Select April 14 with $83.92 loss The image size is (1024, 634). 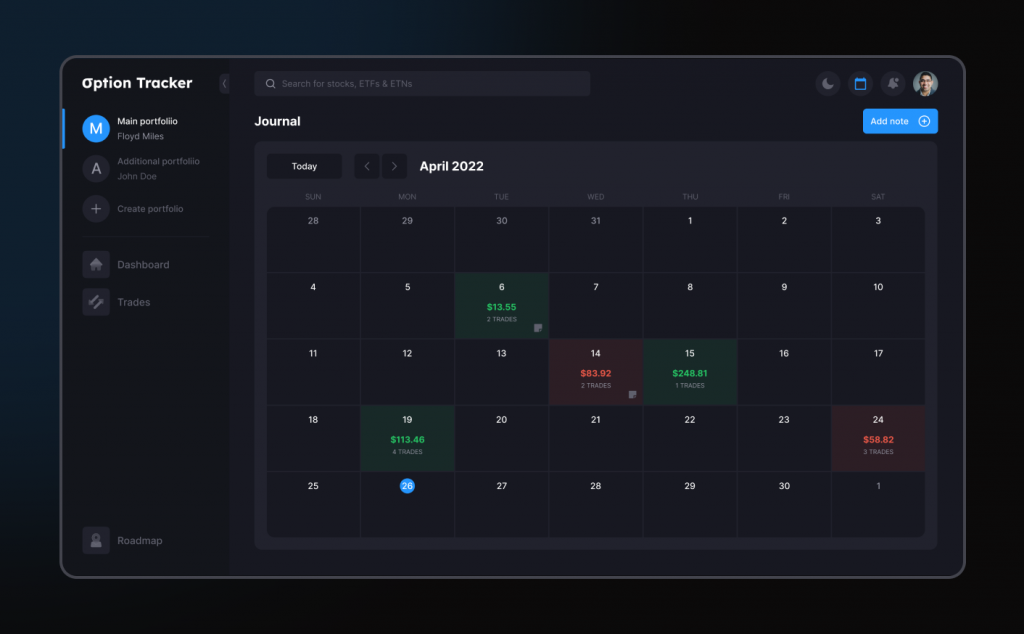(x=596, y=372)
